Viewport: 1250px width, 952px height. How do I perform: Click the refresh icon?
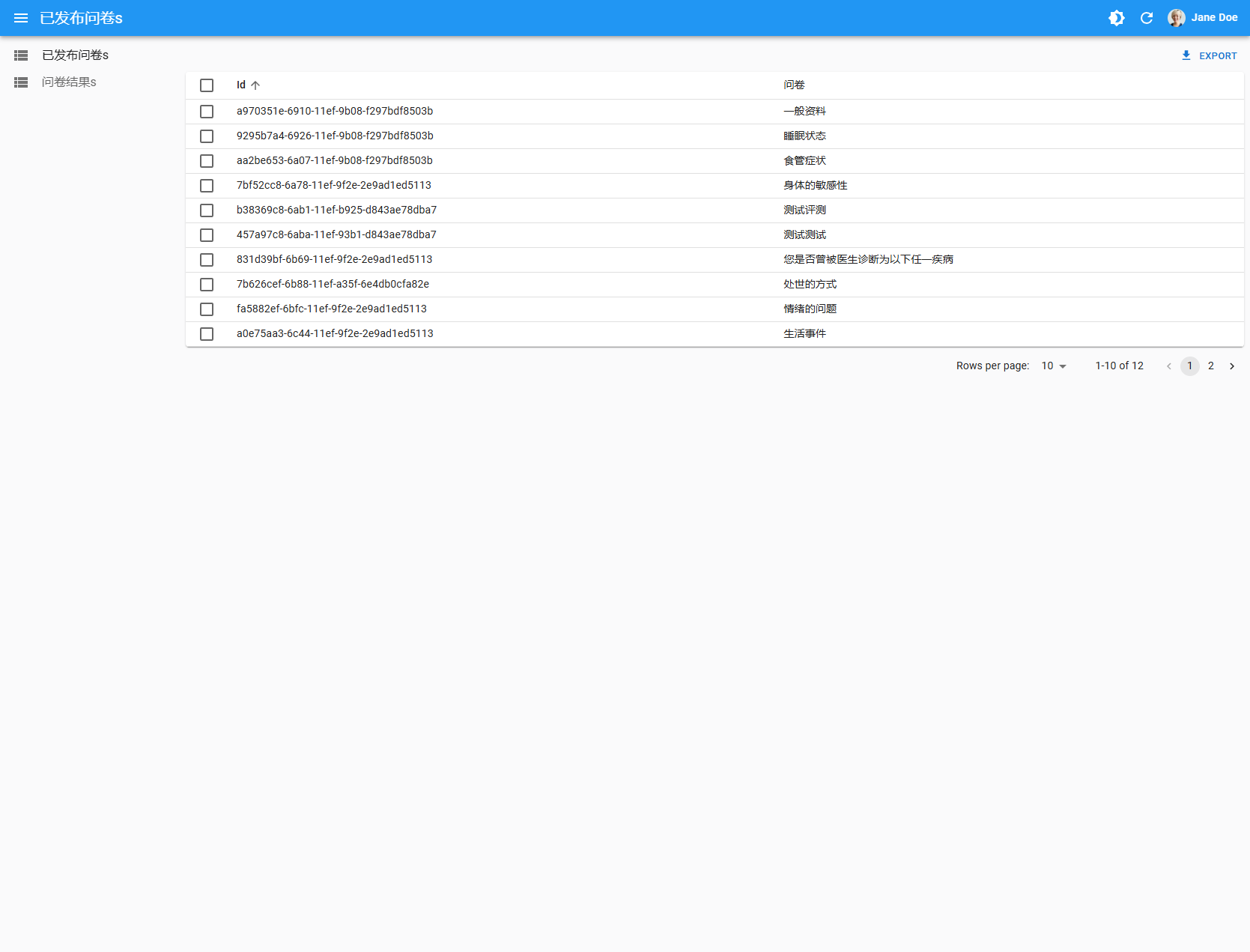point(1146,18)
